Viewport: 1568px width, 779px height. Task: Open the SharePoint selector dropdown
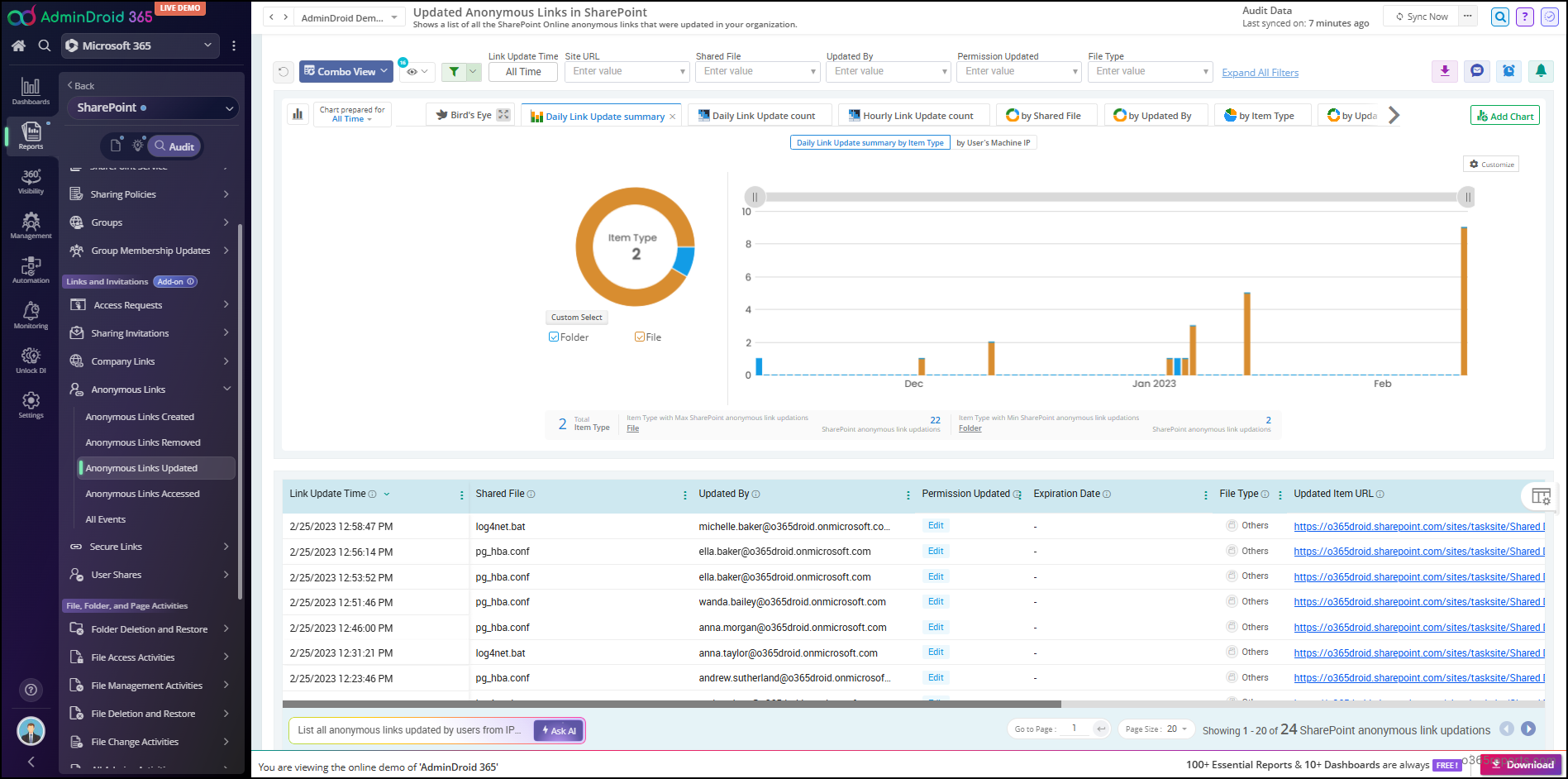[x=153, y=108]
